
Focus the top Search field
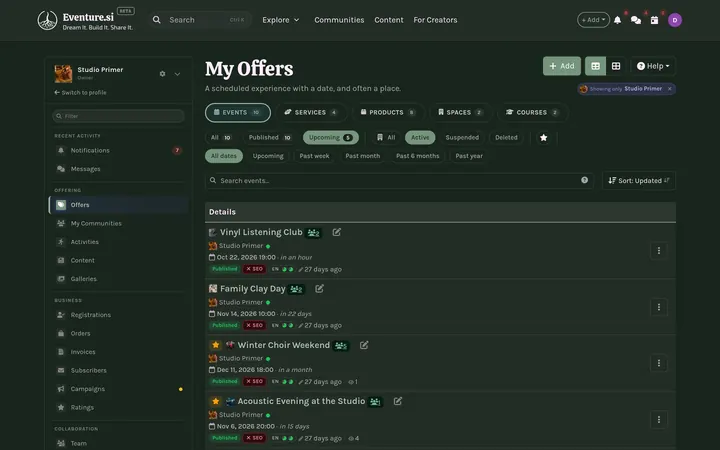200,20
